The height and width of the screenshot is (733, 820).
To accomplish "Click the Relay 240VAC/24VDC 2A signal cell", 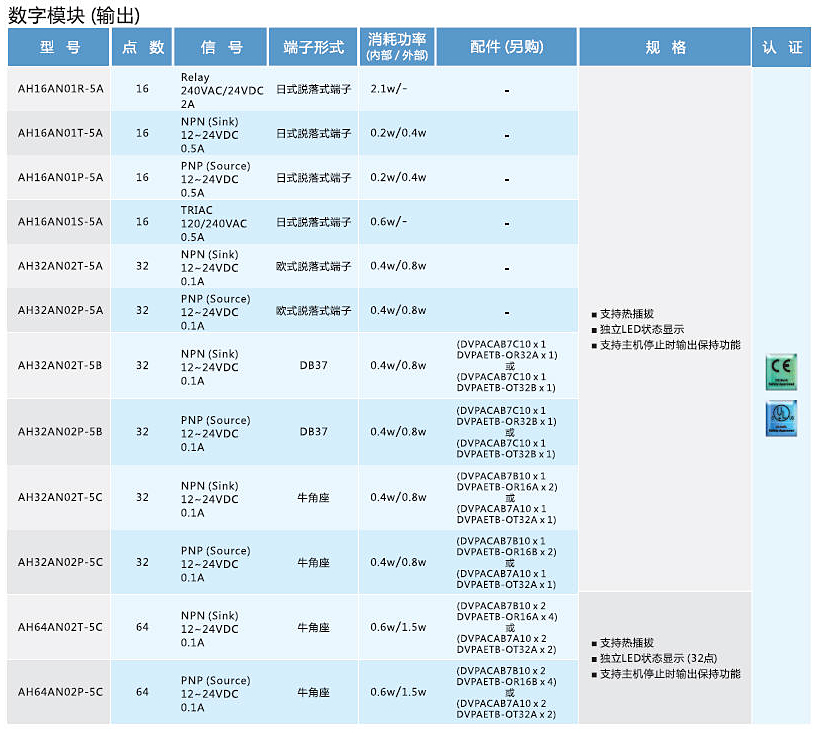I will 222,90.
